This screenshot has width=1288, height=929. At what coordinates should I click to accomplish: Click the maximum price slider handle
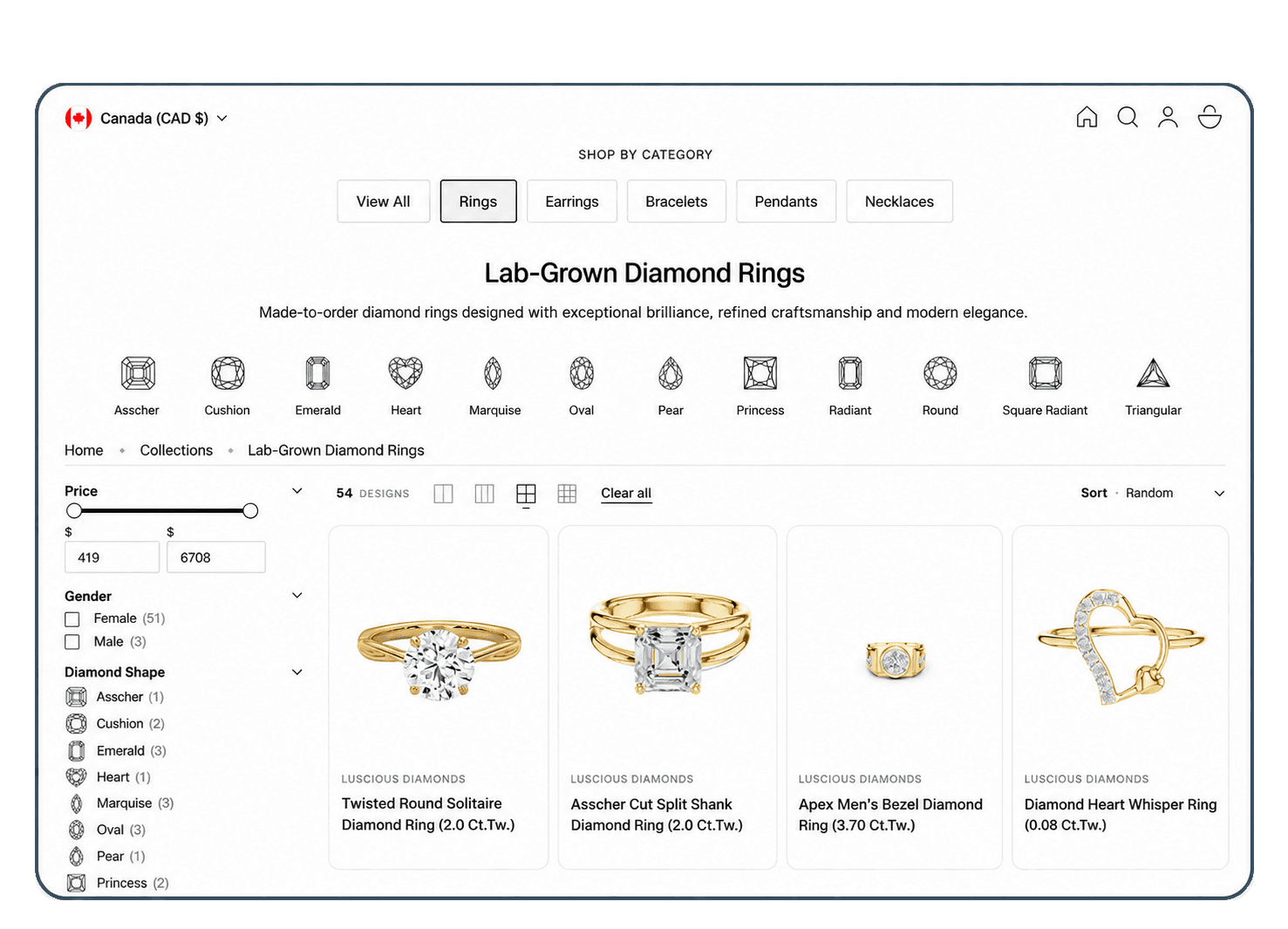point(250,511)
